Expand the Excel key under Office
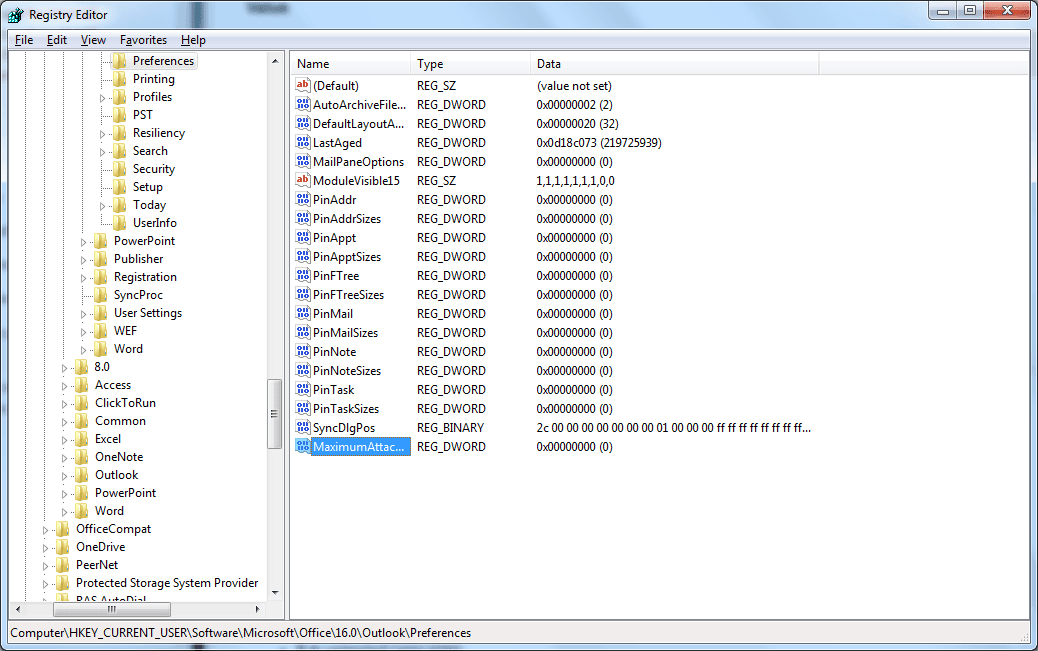The image size is (1038, 651). 64,440
